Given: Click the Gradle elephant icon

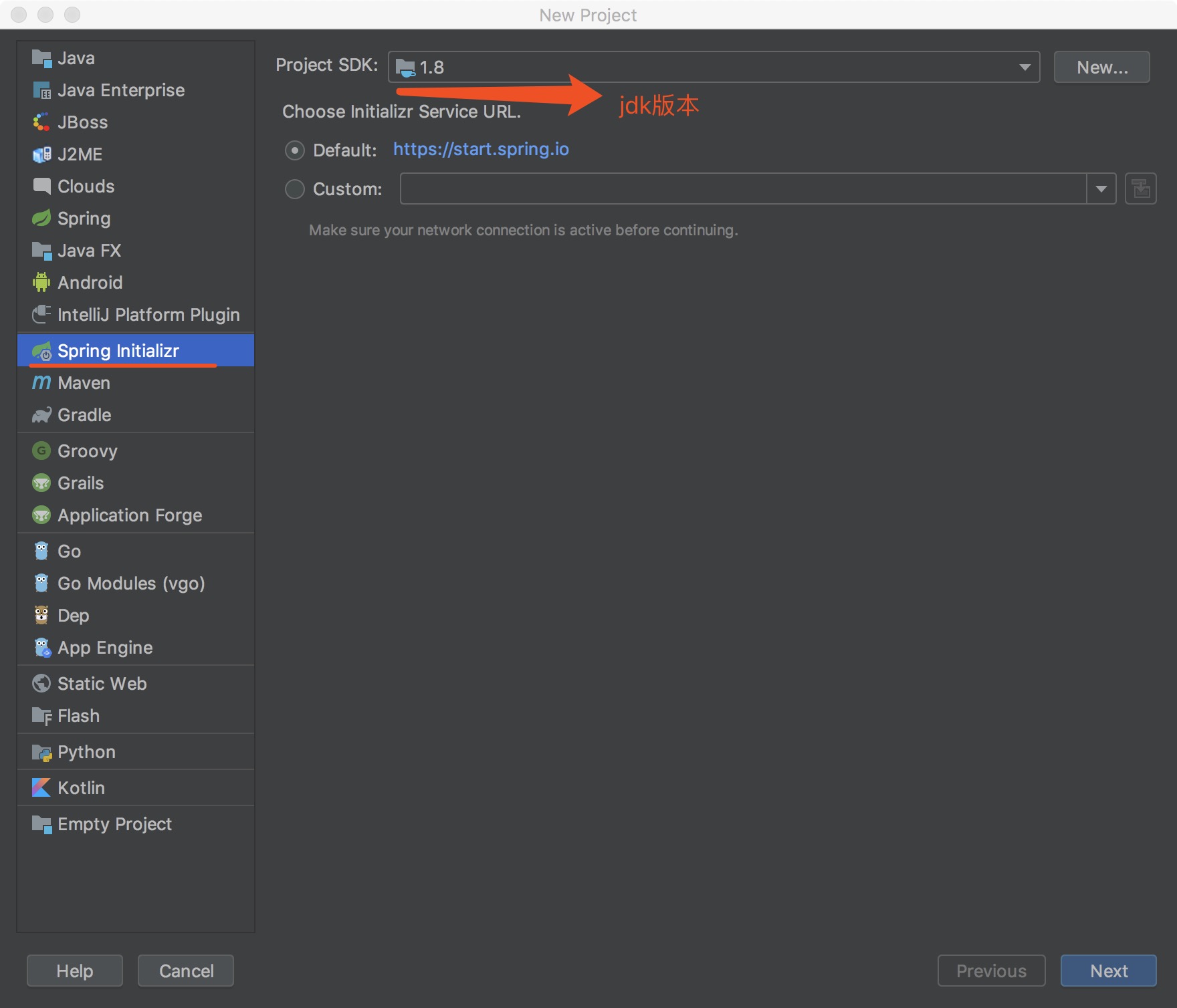Looking at the screenshot, I should pyautogui.click(x=41, y=415).
